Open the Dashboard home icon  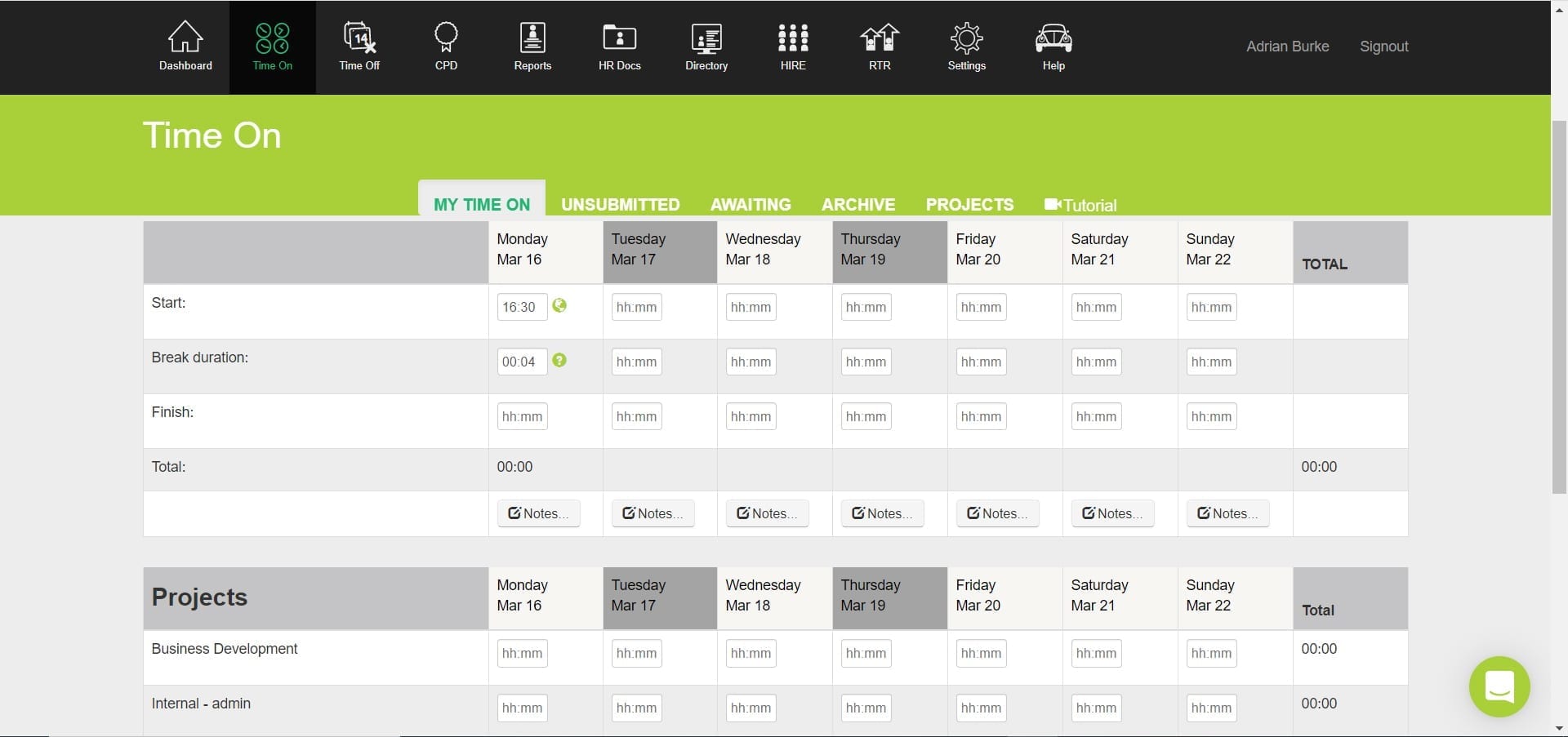[185, 37]
